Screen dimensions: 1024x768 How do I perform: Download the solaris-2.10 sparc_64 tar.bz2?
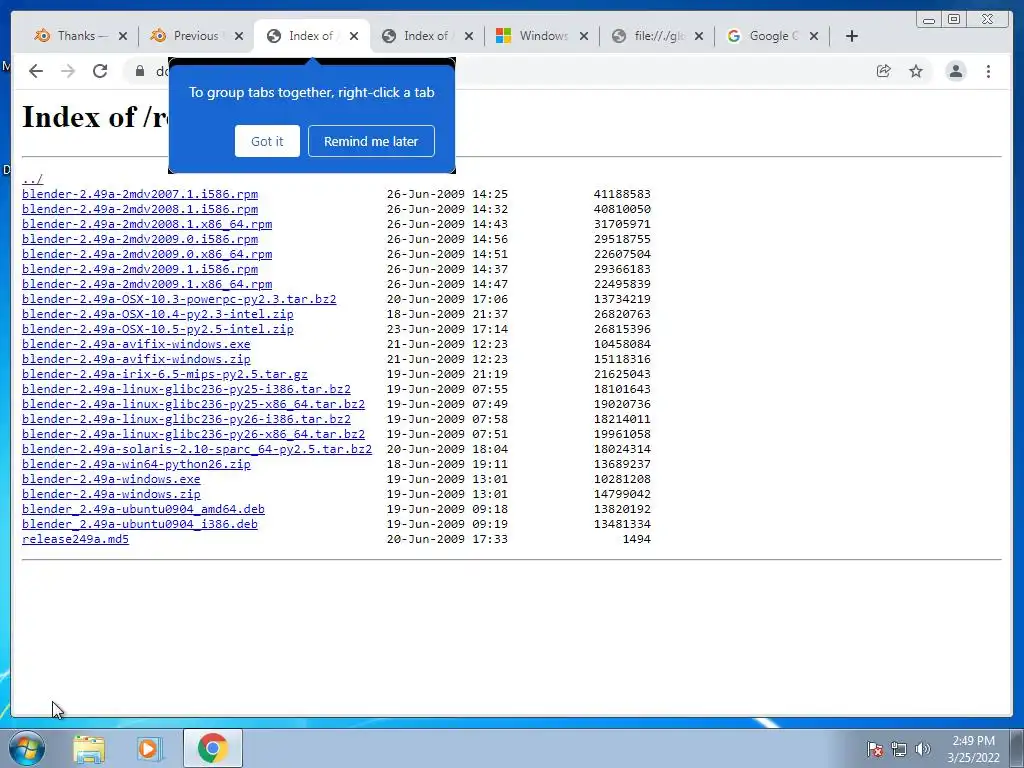pyautogui.click(x=197, y=449)
